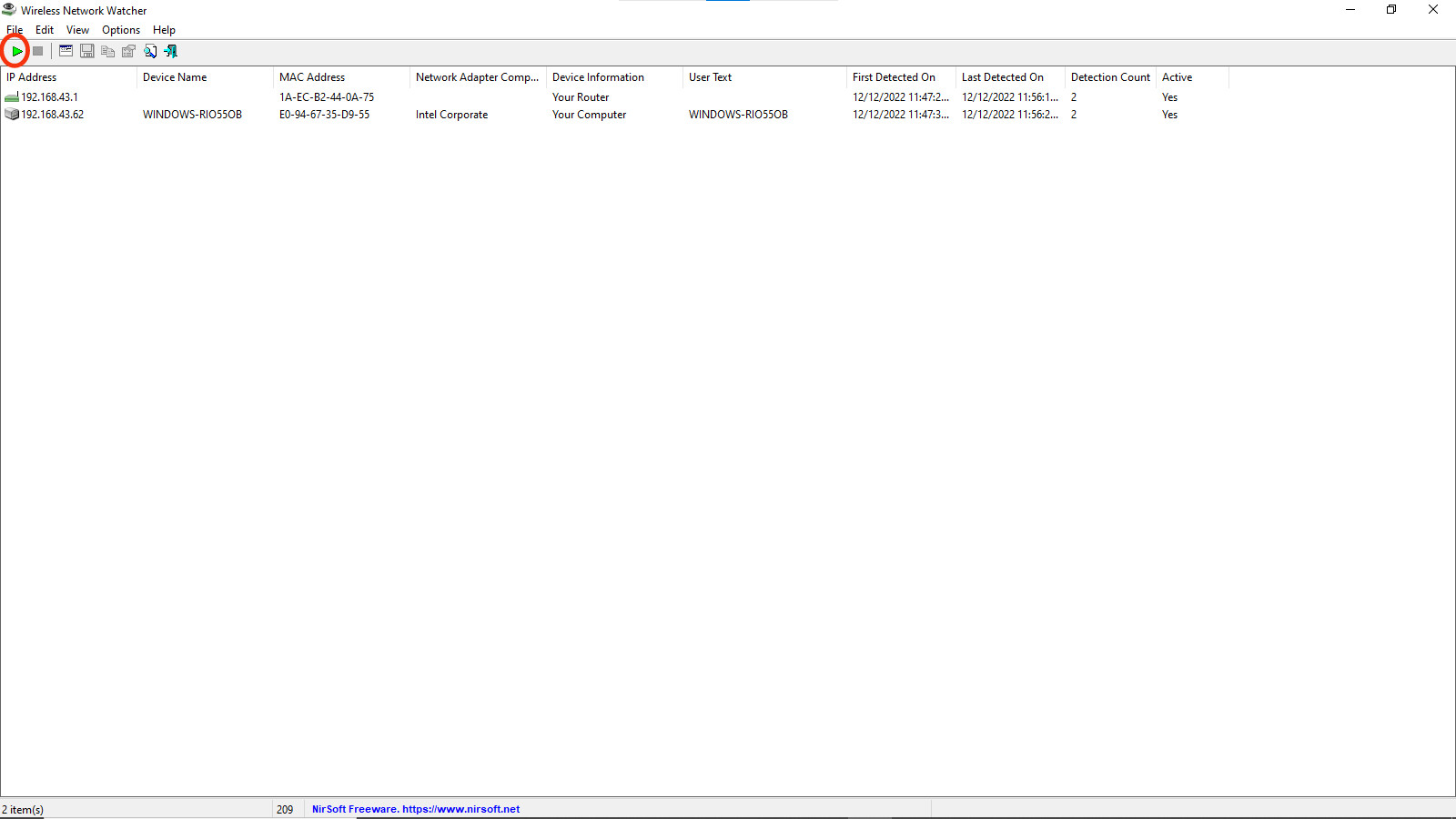Image resolution: width=1456 pixels, height=819 pixels.
Task: Visit the NirSoft Freeware link
Action: (x=416, y=808)
